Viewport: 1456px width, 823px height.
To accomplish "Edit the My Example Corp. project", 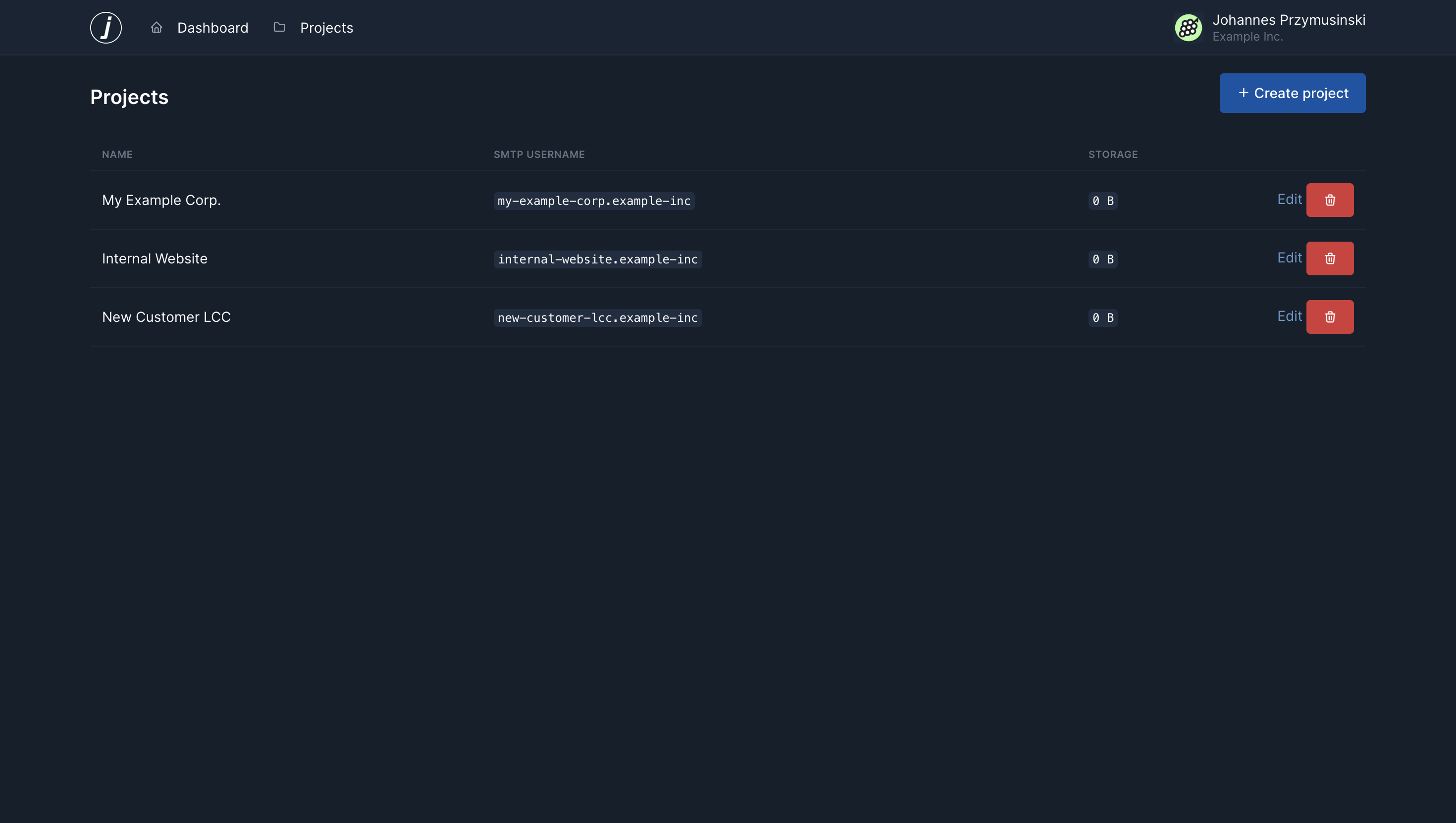I will coord(1290,200).
